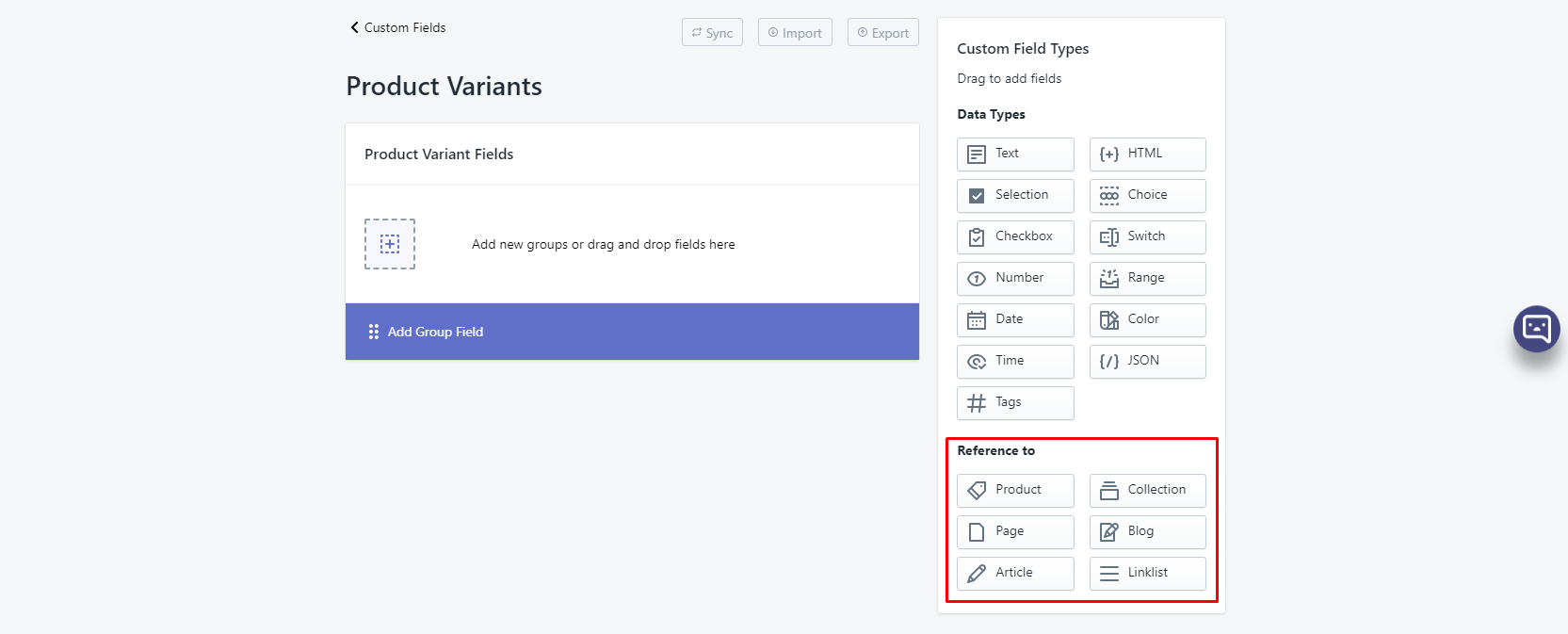Image resolution: width=1568 pixels, height=634 pixels.
Task: Click the Color palette icon
Action: click(x=1109, y=319)
